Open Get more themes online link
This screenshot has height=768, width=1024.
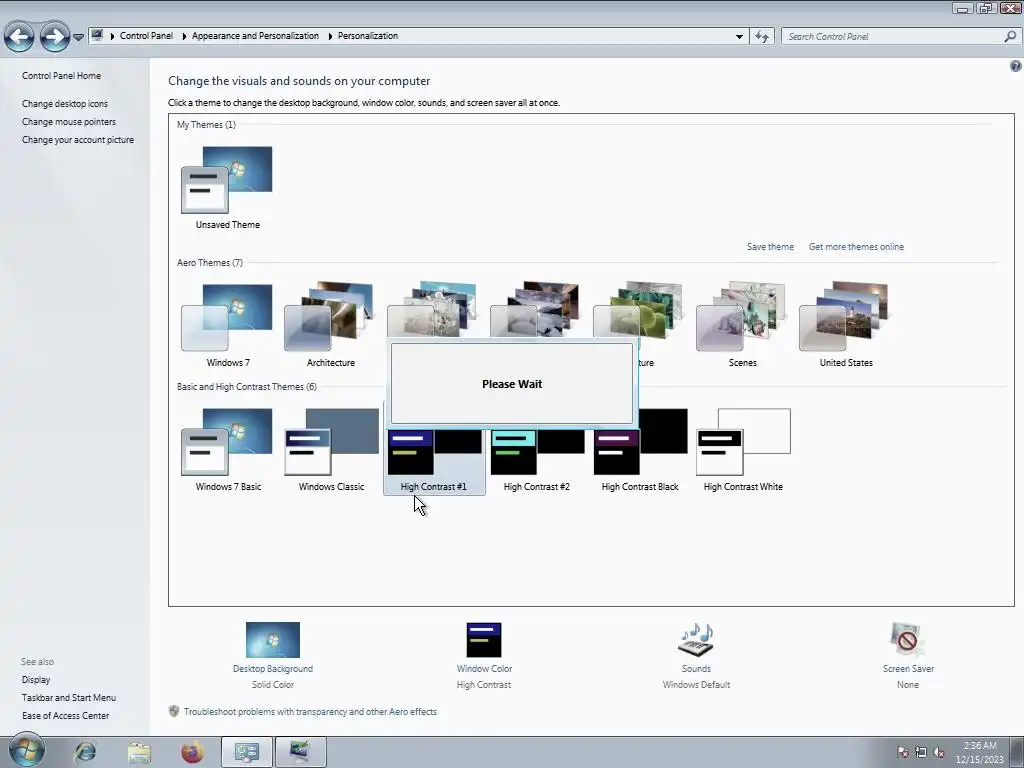tap(856, 247)
